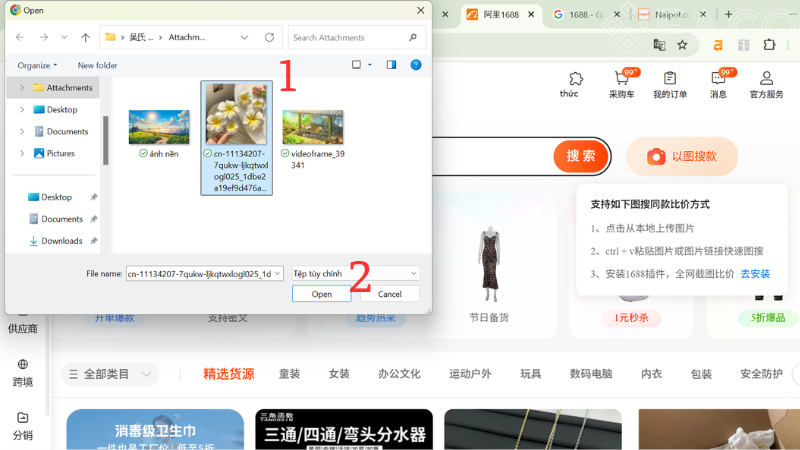Click the search magnifier icon in dialog

[413, 37]
